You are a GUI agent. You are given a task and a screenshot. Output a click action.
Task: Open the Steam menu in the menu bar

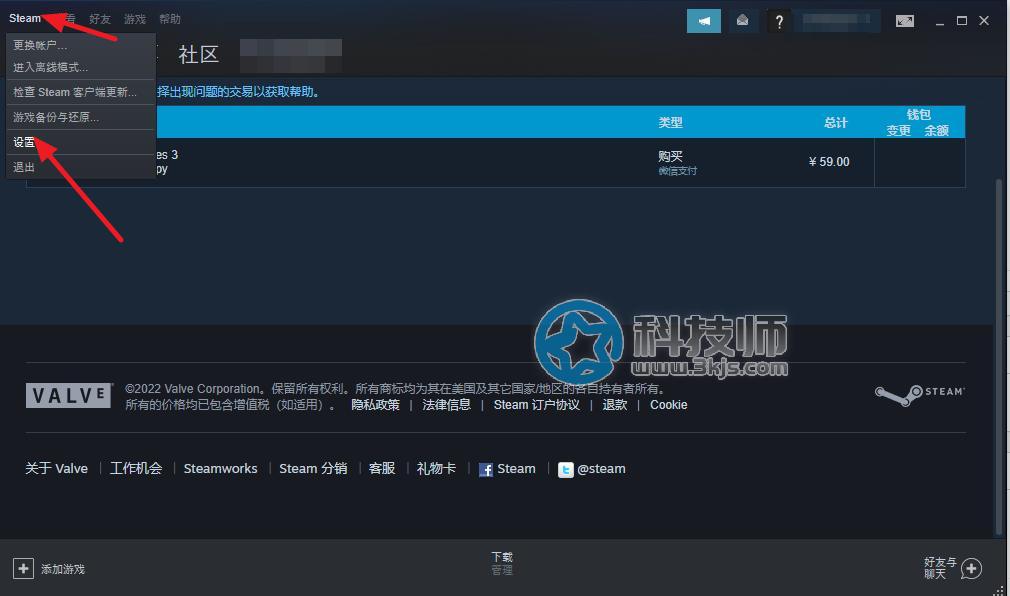24,18
